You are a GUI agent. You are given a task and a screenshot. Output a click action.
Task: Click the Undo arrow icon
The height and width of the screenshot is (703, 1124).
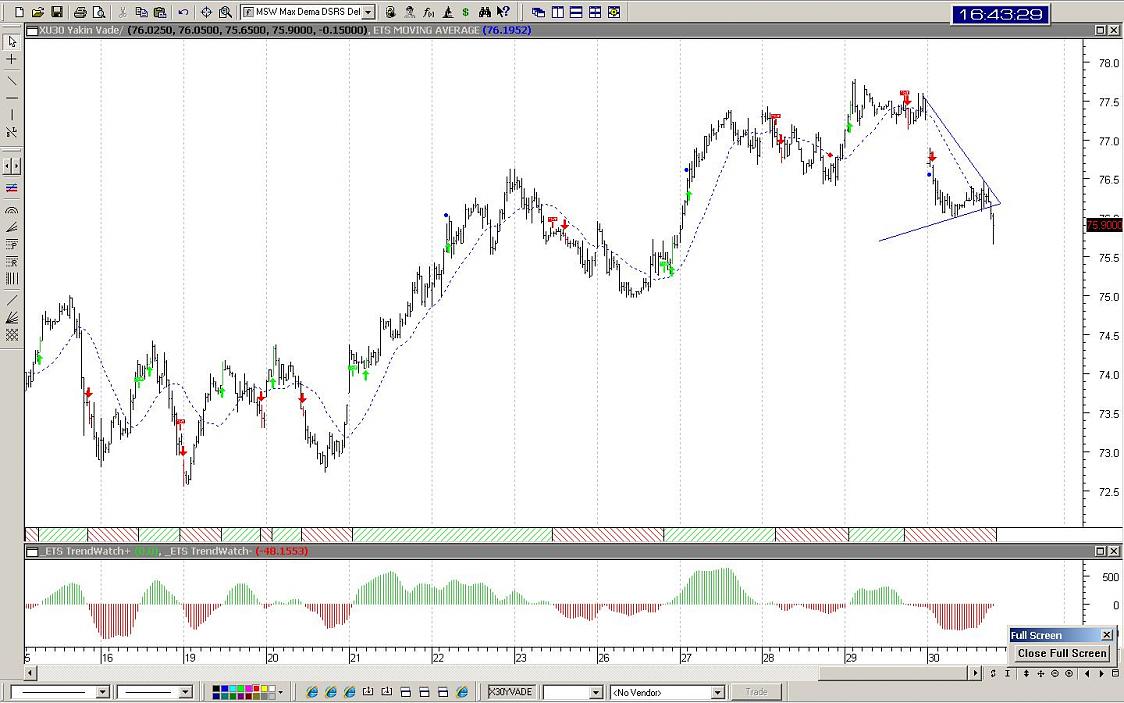point(183,12)
